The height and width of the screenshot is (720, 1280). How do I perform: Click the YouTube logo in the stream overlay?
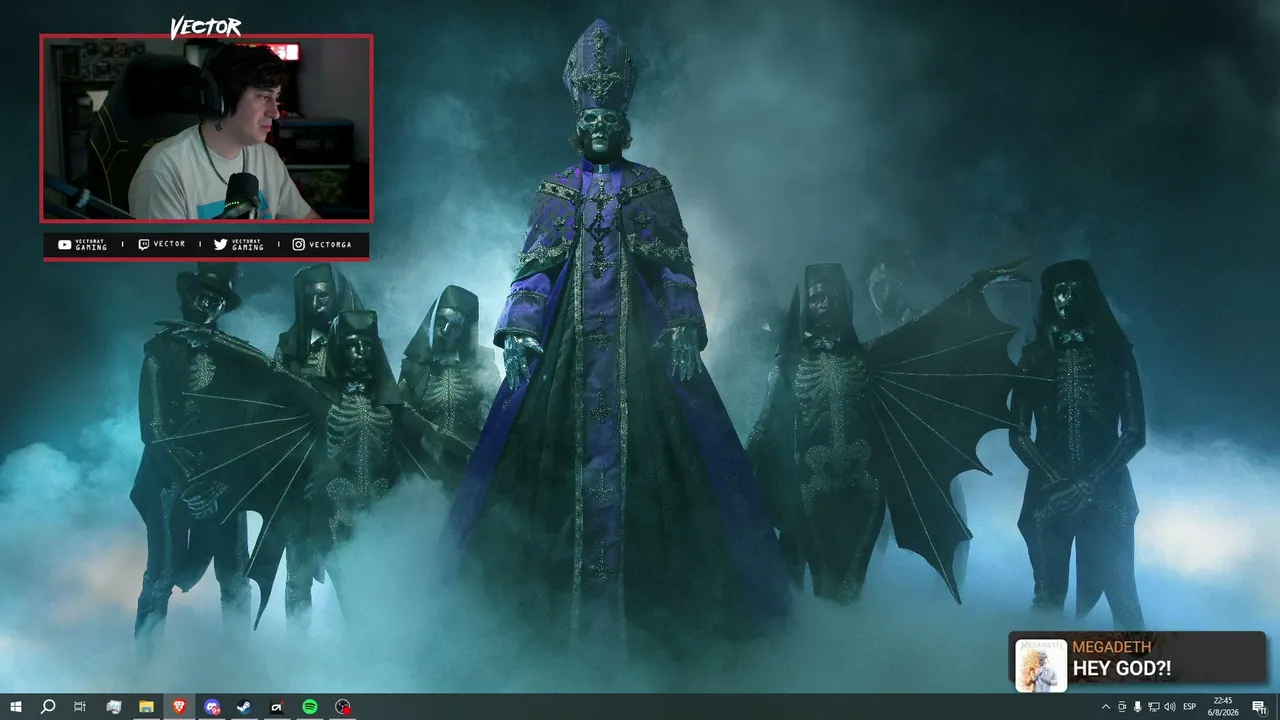(x=65, y=244)
